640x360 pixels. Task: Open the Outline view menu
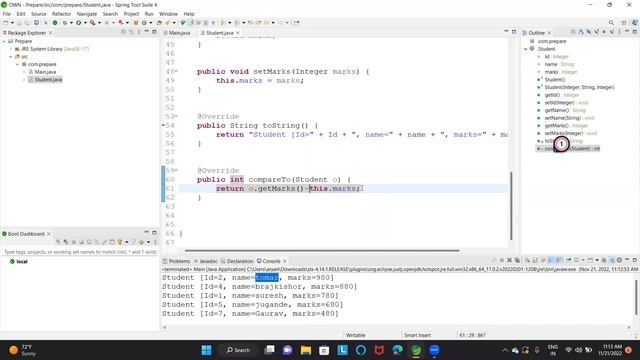619,32
